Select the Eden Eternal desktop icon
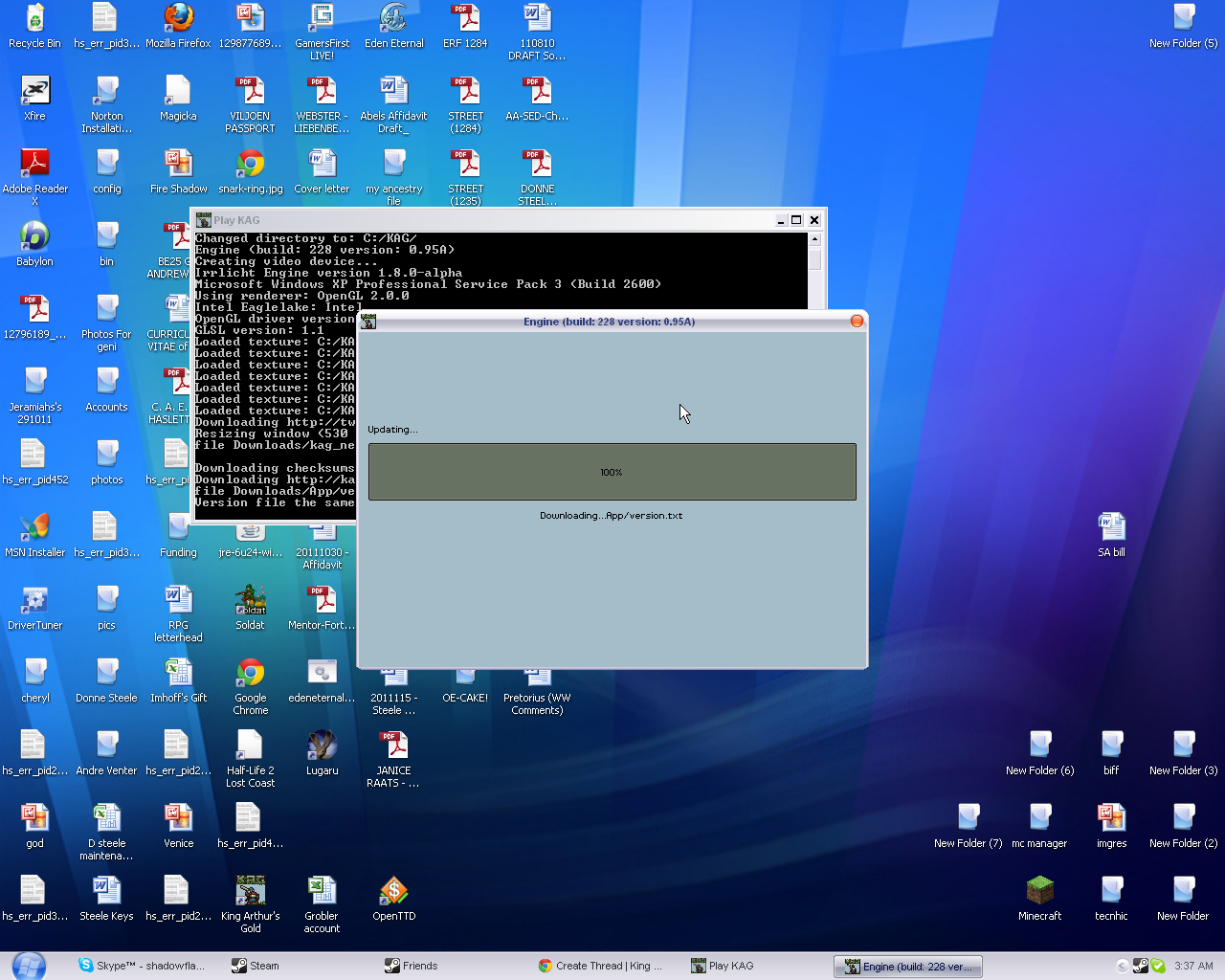 point(393,27)
